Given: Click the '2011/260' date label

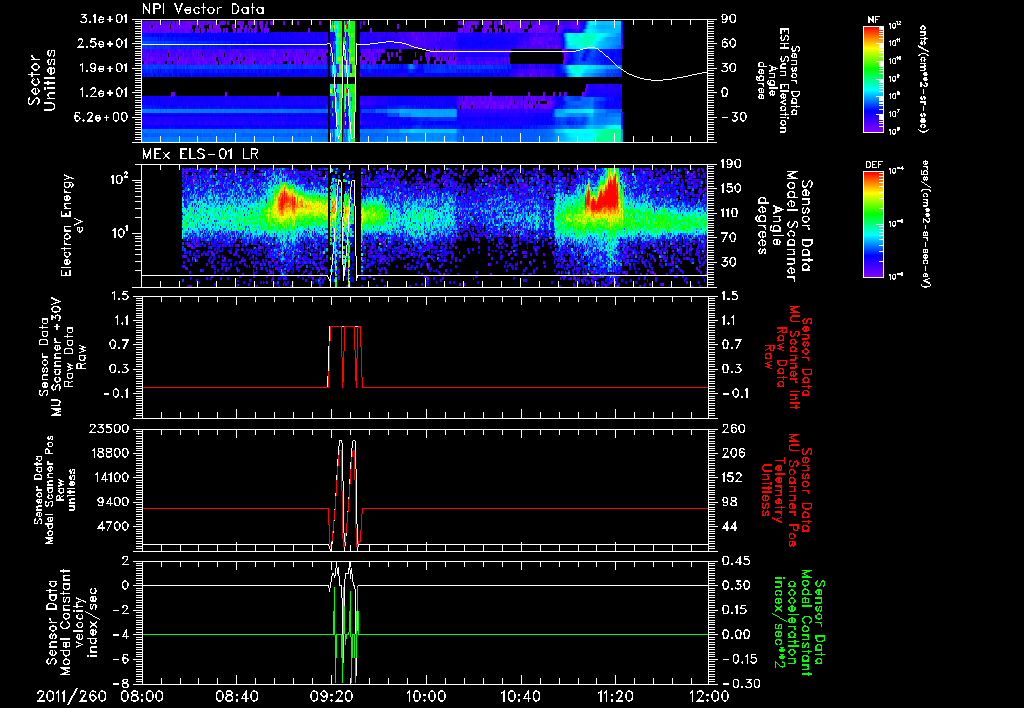Looking at the screenshot, I should 71,696.
